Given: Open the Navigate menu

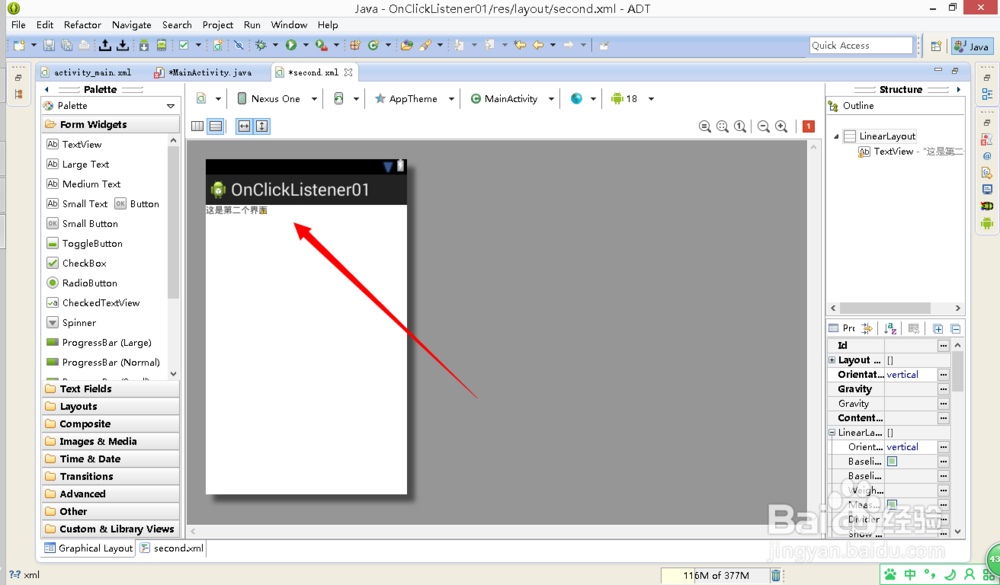Looking at the screenshot, I should (x=131, y=25).
